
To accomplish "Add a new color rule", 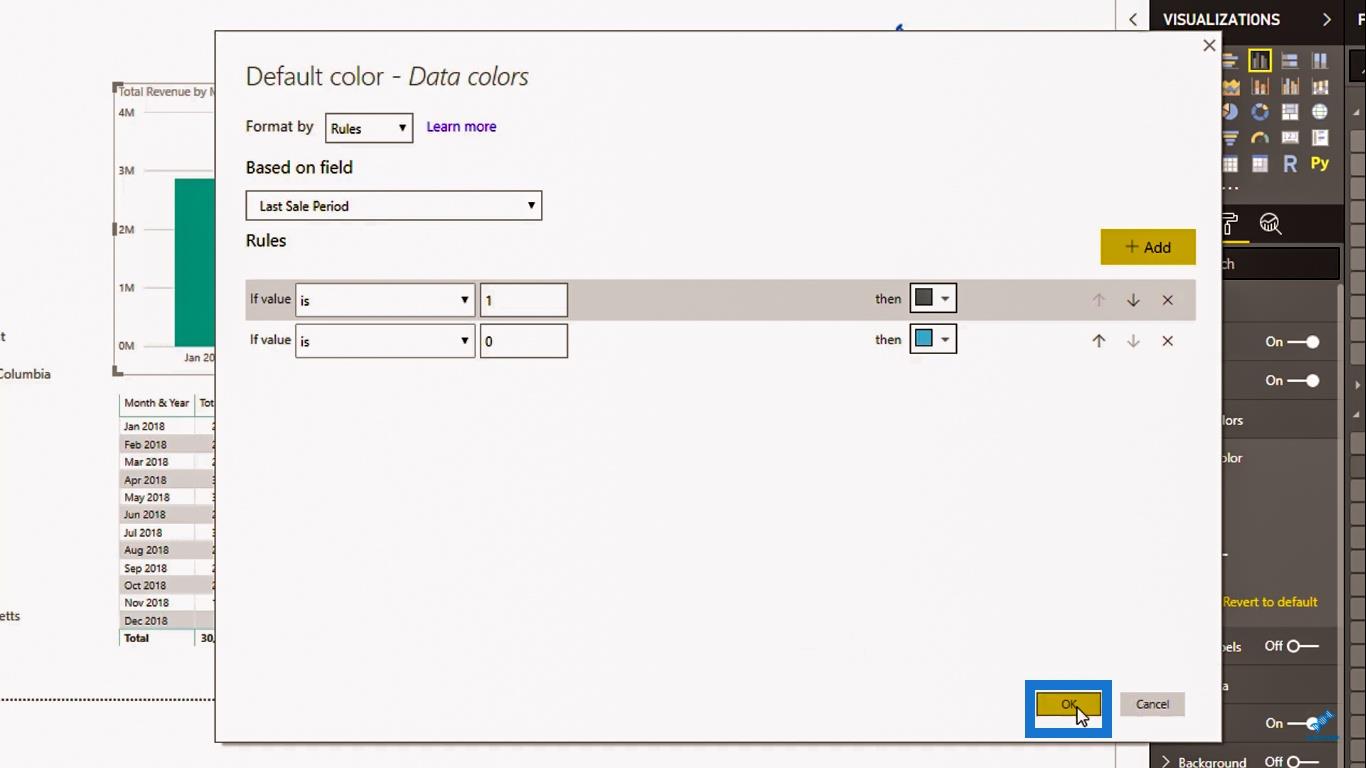I will point(1148,247).
